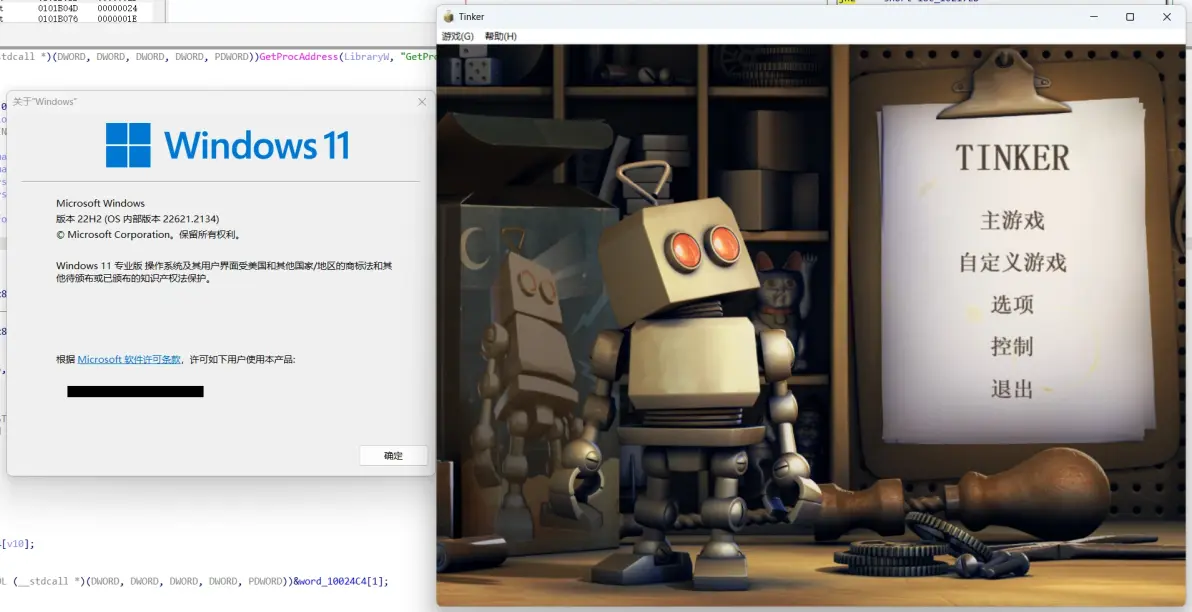1192x612 pixels.
Task: Maximize the Tinker window
Action: (1130, 17)
